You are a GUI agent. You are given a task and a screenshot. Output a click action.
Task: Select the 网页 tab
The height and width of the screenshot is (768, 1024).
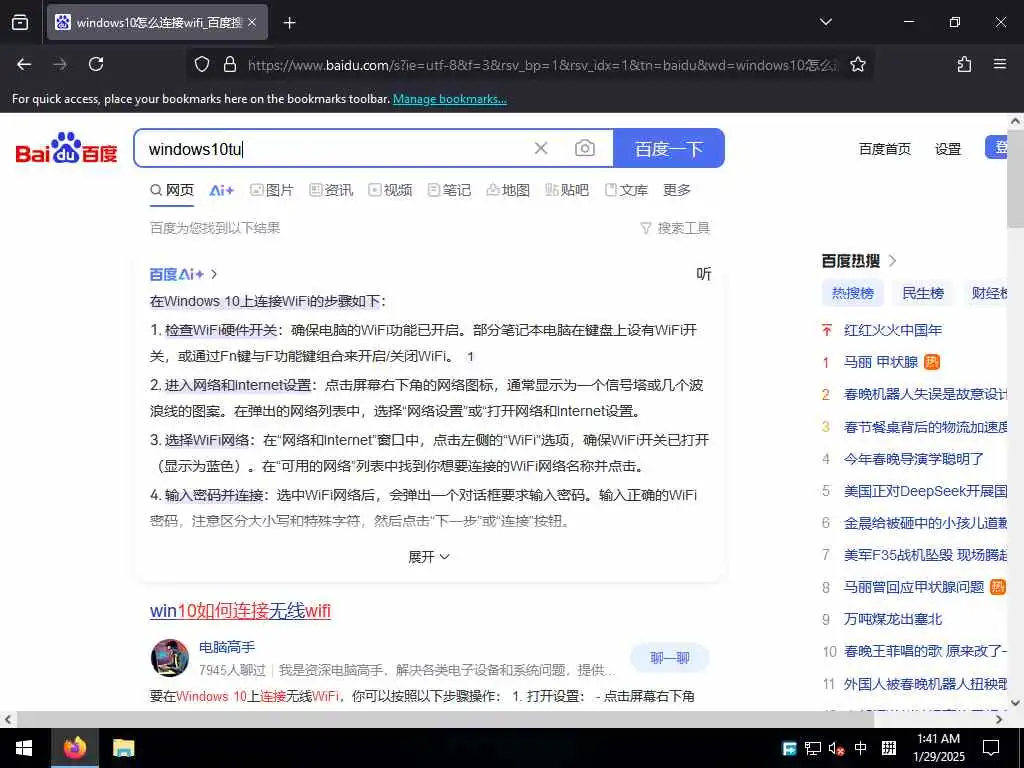[x=172, y=190]
